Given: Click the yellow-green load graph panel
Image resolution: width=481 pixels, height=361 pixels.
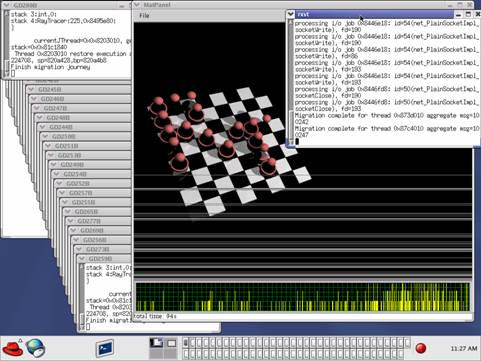Looking at the screenshot, I should 303,297.
